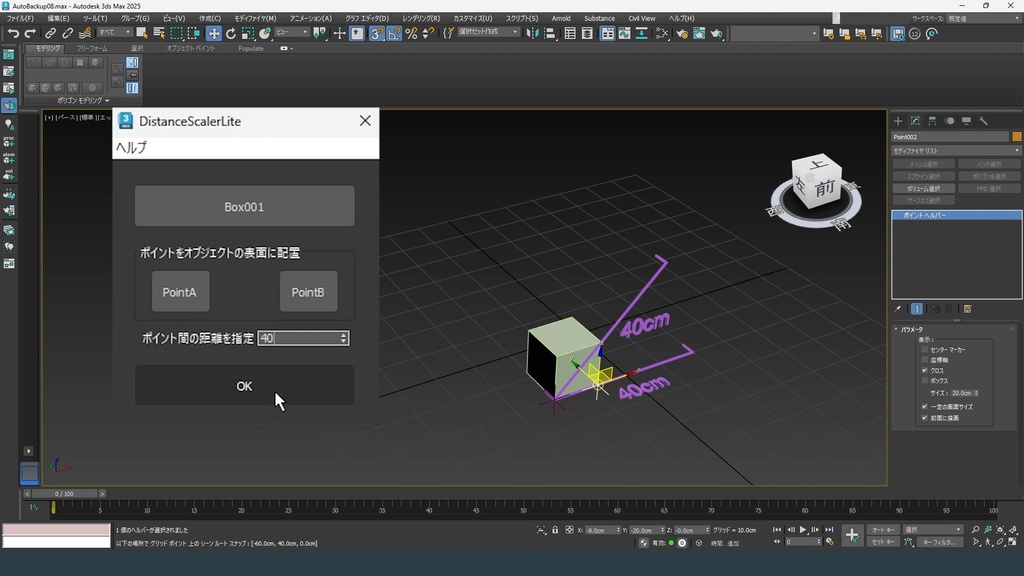Click the distance value field showing 40
The width and height of the screenshot is (1024, 576).
297,339
